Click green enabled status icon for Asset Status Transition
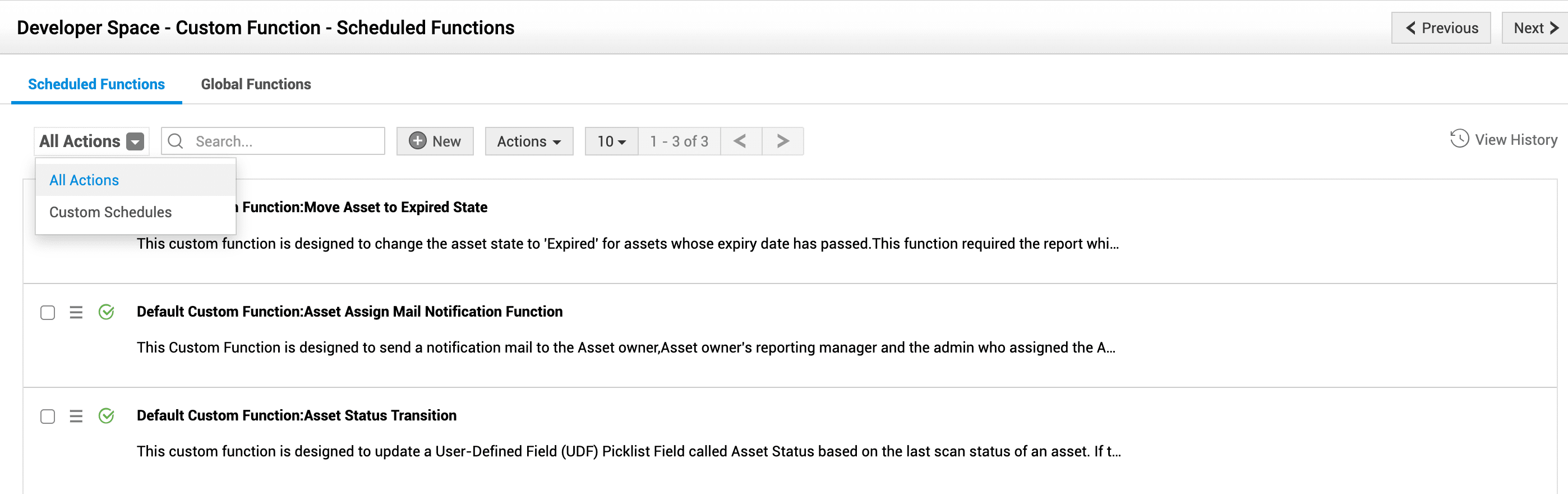Image resolution: width=1568 pixels, height=494 pixels. pyautogui.click(x=107, y=416)
